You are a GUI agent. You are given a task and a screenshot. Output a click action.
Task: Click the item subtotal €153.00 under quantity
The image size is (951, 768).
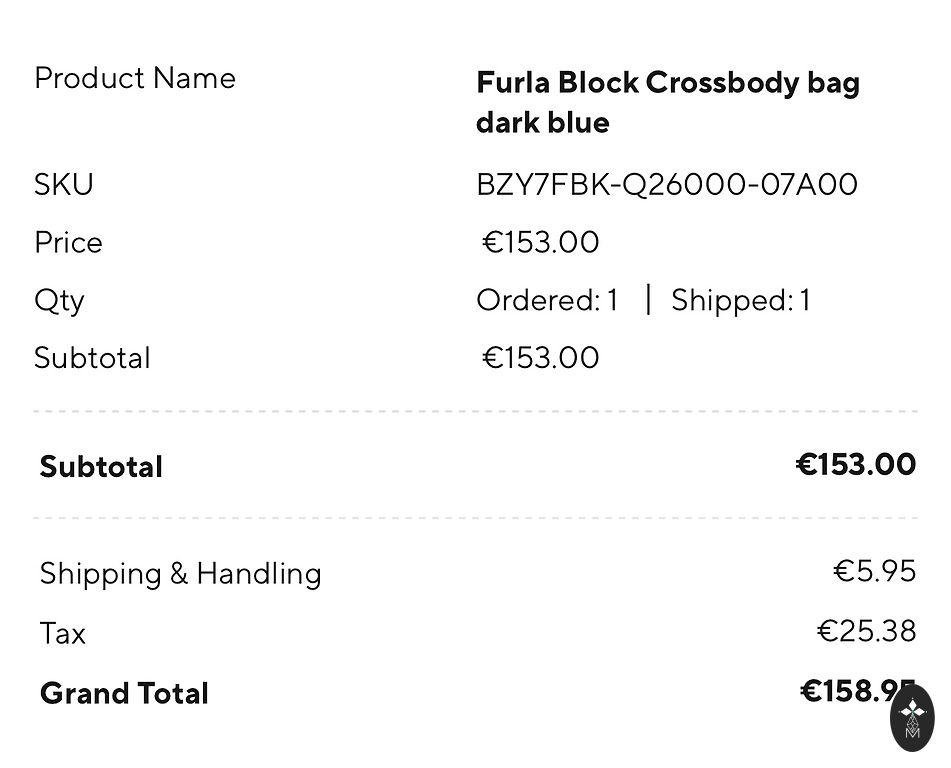pos(541,358)
